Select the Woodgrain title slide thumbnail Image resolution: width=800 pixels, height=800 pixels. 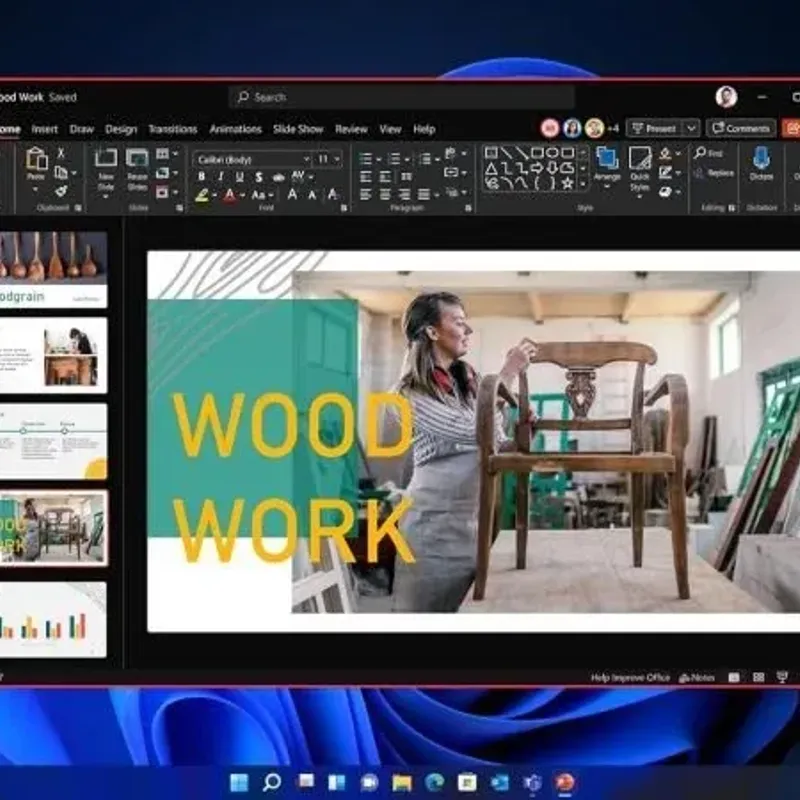[53, 269]
